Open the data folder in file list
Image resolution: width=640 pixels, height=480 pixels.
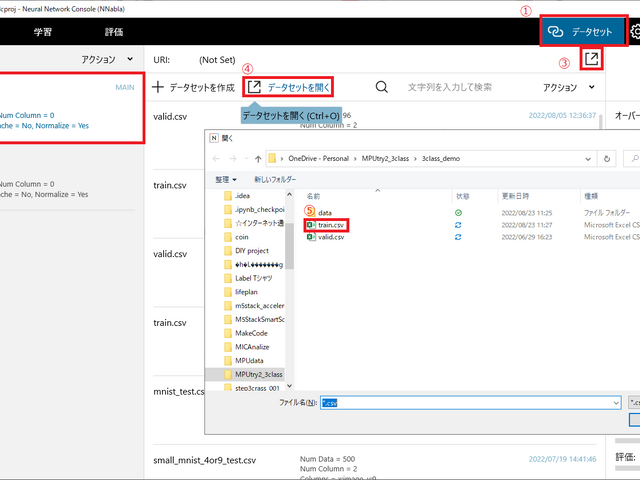tap(325, 213)
